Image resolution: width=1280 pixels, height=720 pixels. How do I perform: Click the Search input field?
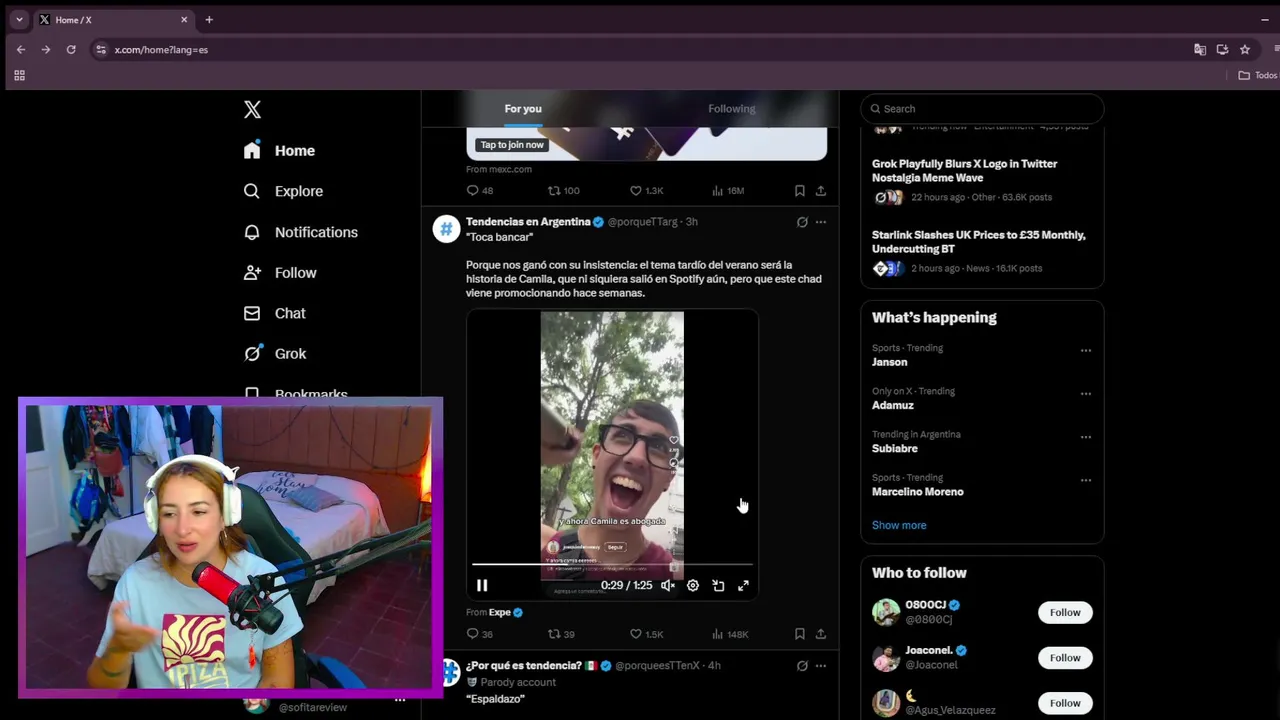(982, 109)
